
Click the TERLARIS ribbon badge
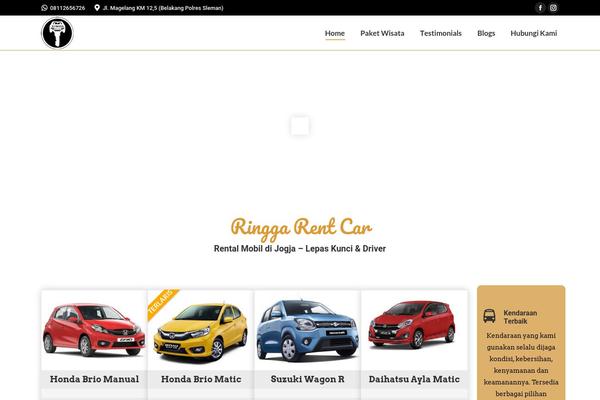pos(163,304)
